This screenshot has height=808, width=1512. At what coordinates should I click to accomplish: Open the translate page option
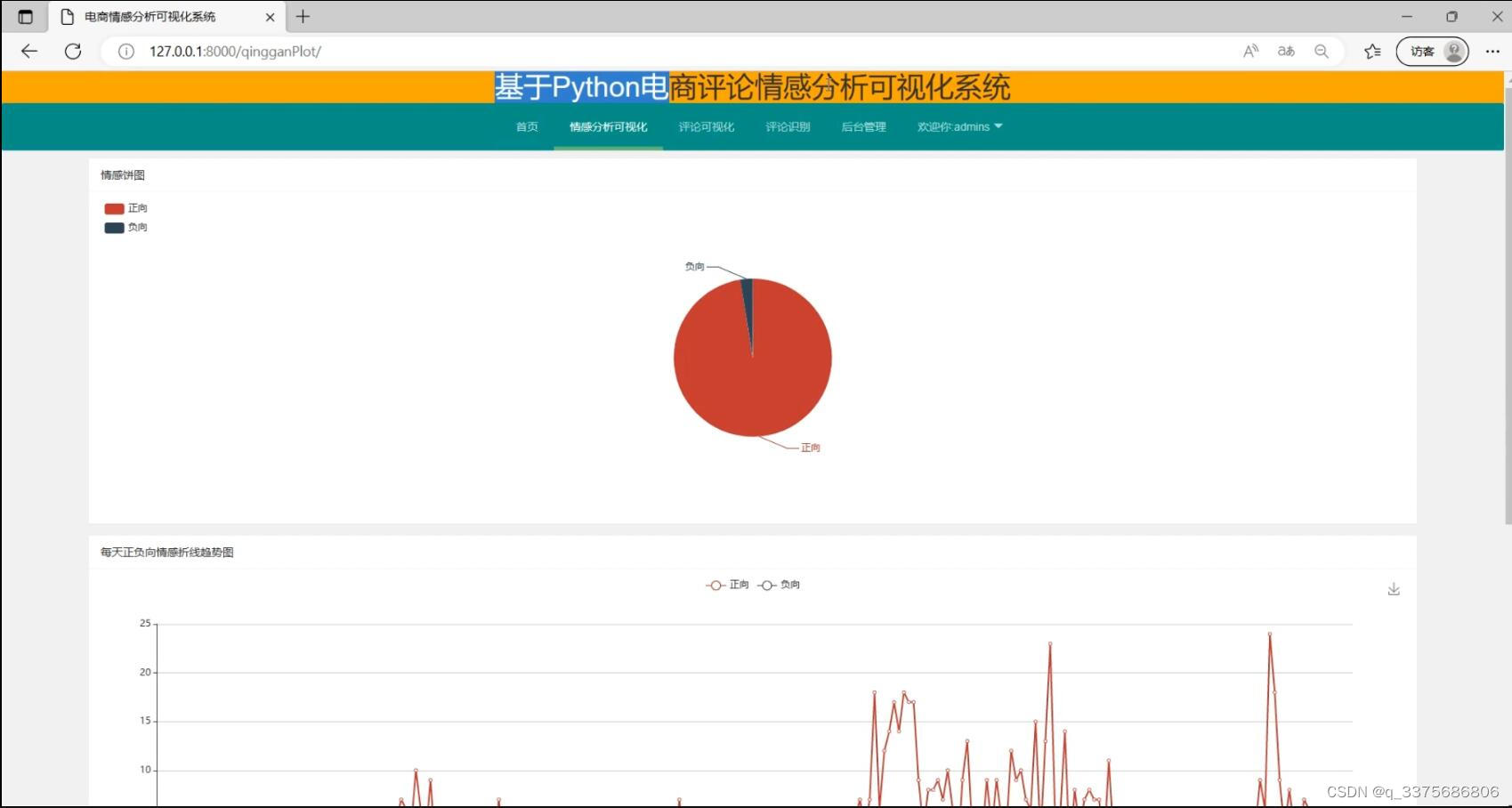point(1286,52)
